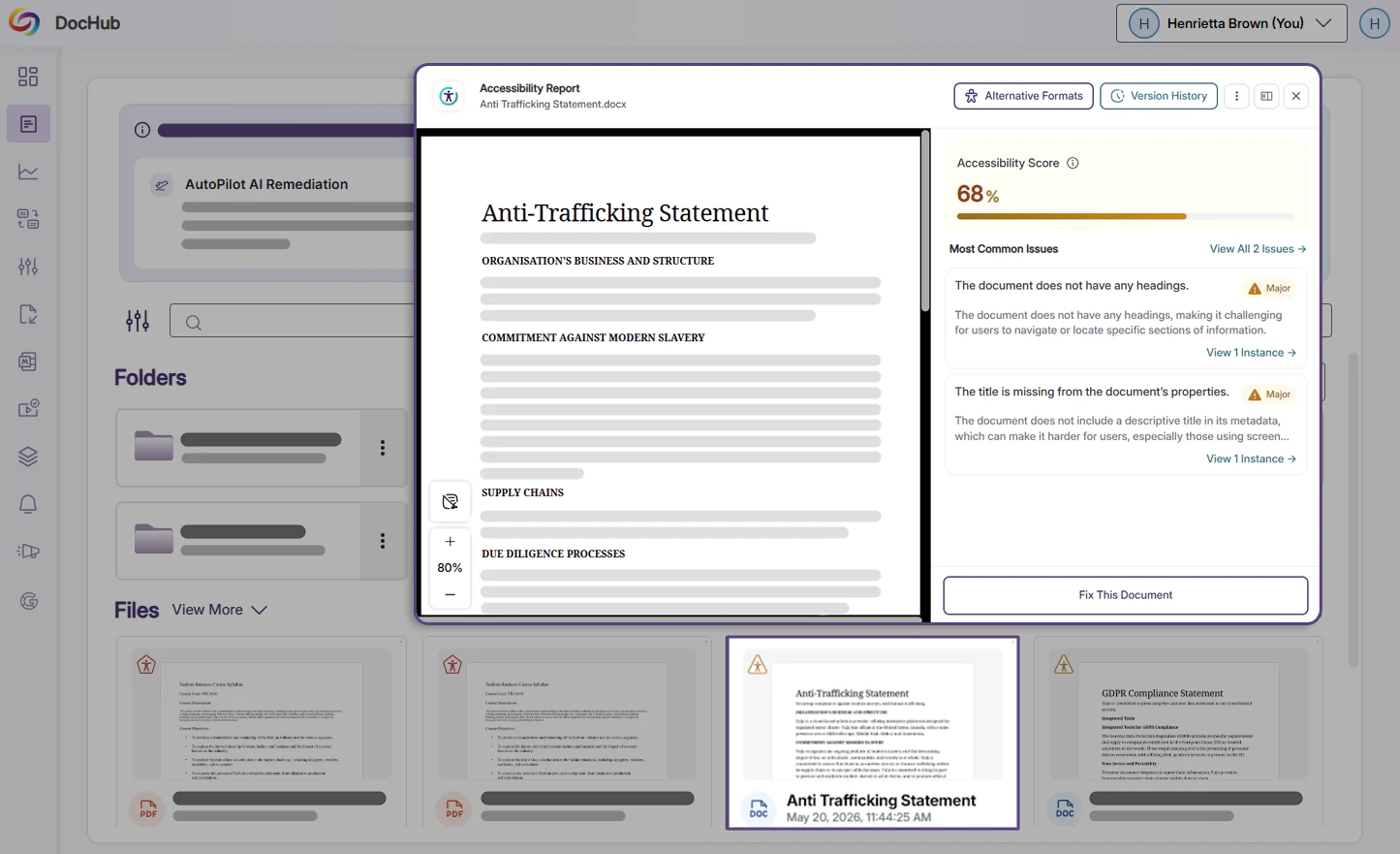Zoom out the document preview

point(451,594)
